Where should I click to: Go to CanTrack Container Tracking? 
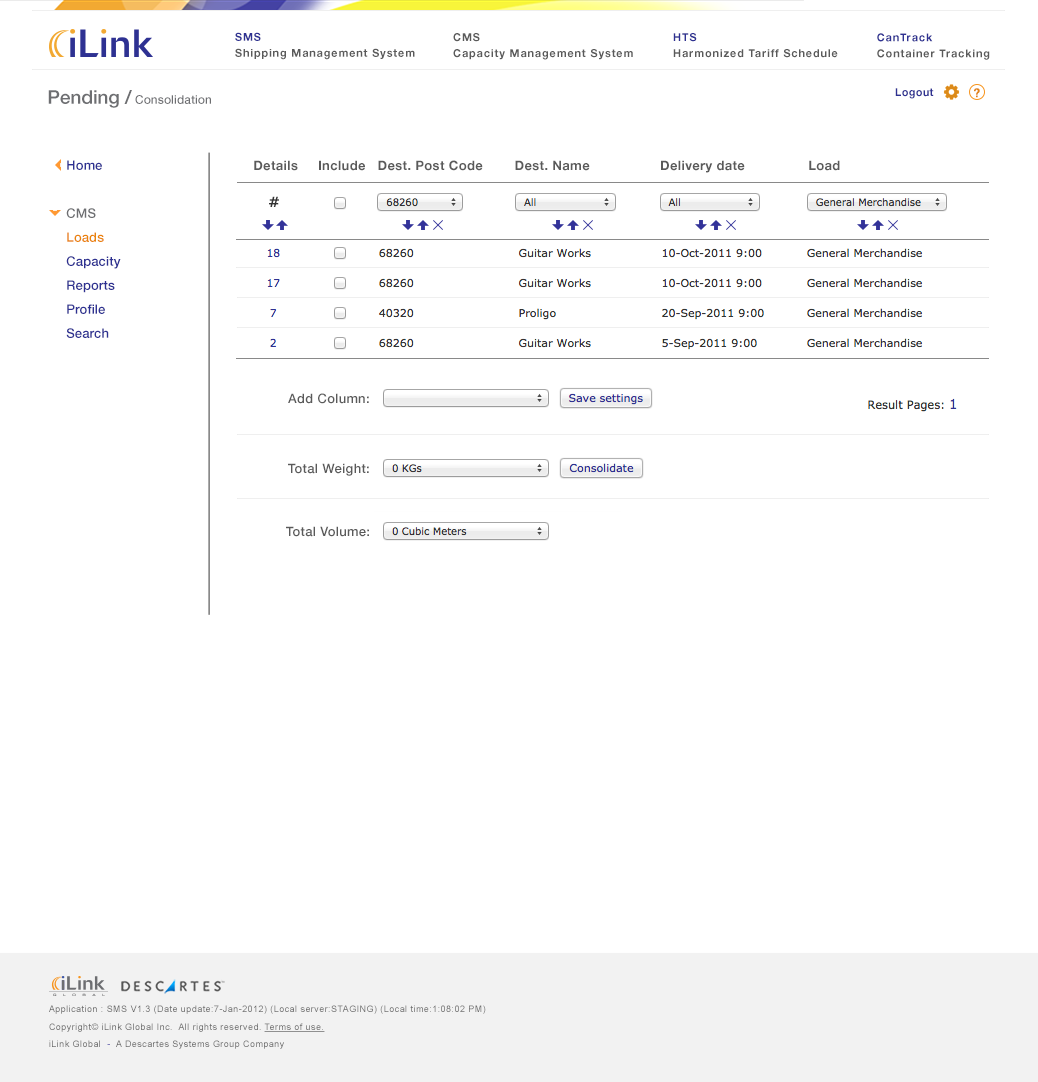click(932, 45)
